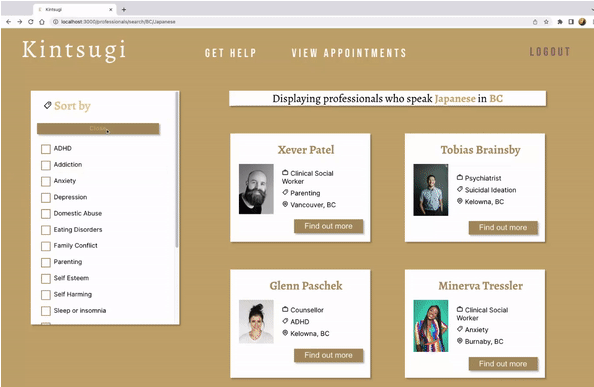Viewport: 594px width, 387px height.
Task: Tick the Eating Disorders checkbox
Action: point(46,230)
